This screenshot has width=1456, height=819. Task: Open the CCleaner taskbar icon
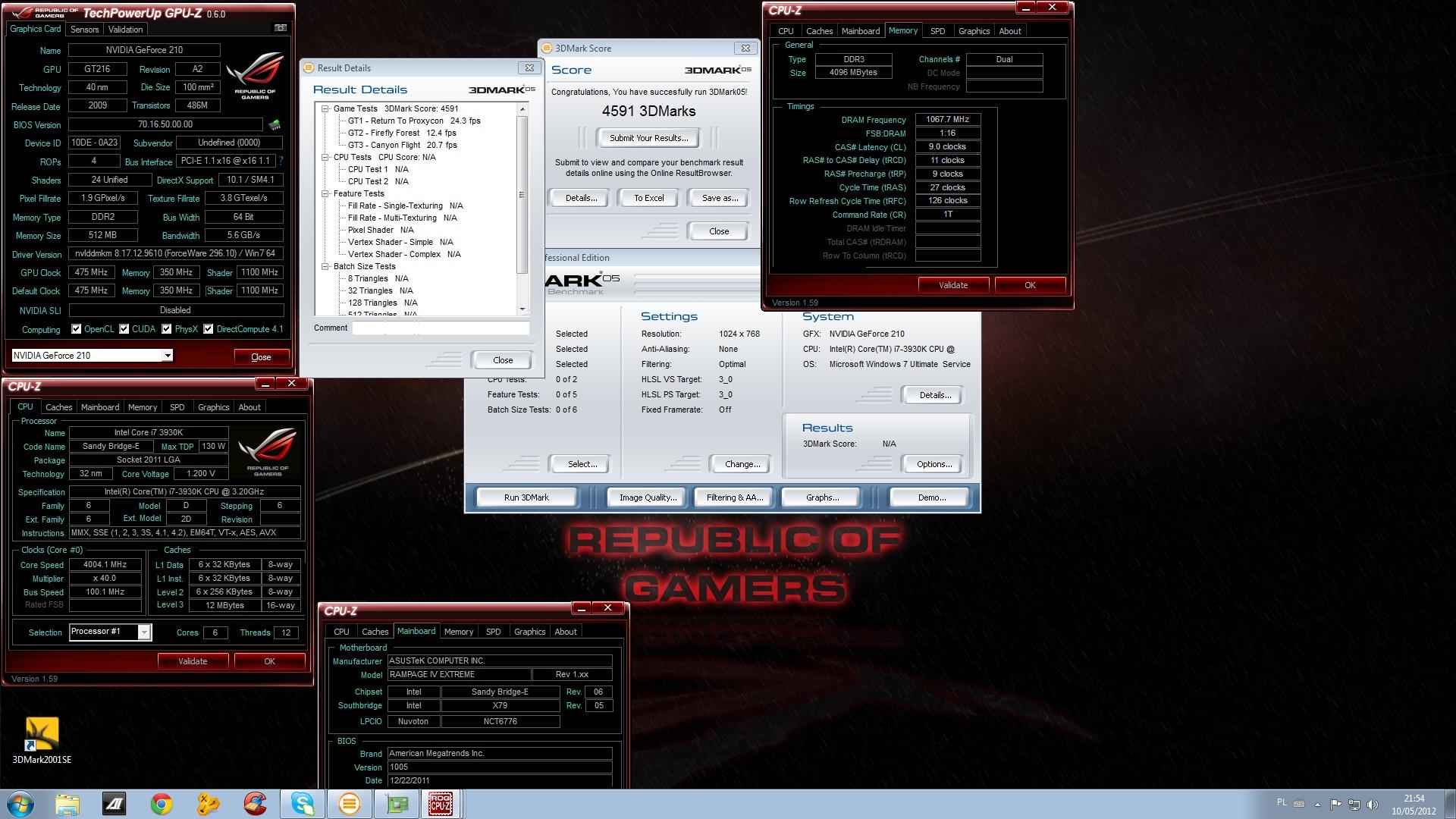255,804
